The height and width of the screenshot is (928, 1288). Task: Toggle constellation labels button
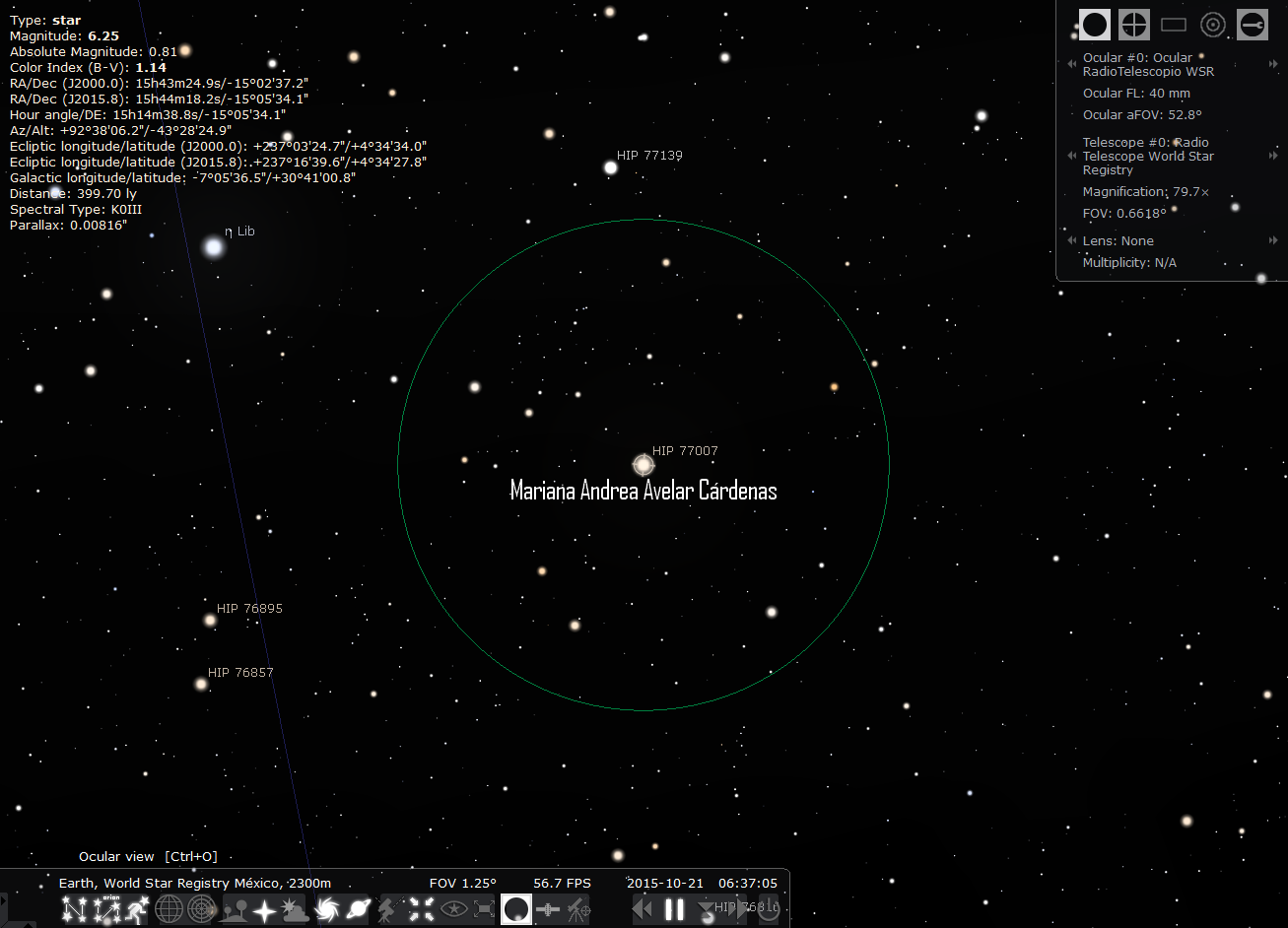click(x=105, y=909)
